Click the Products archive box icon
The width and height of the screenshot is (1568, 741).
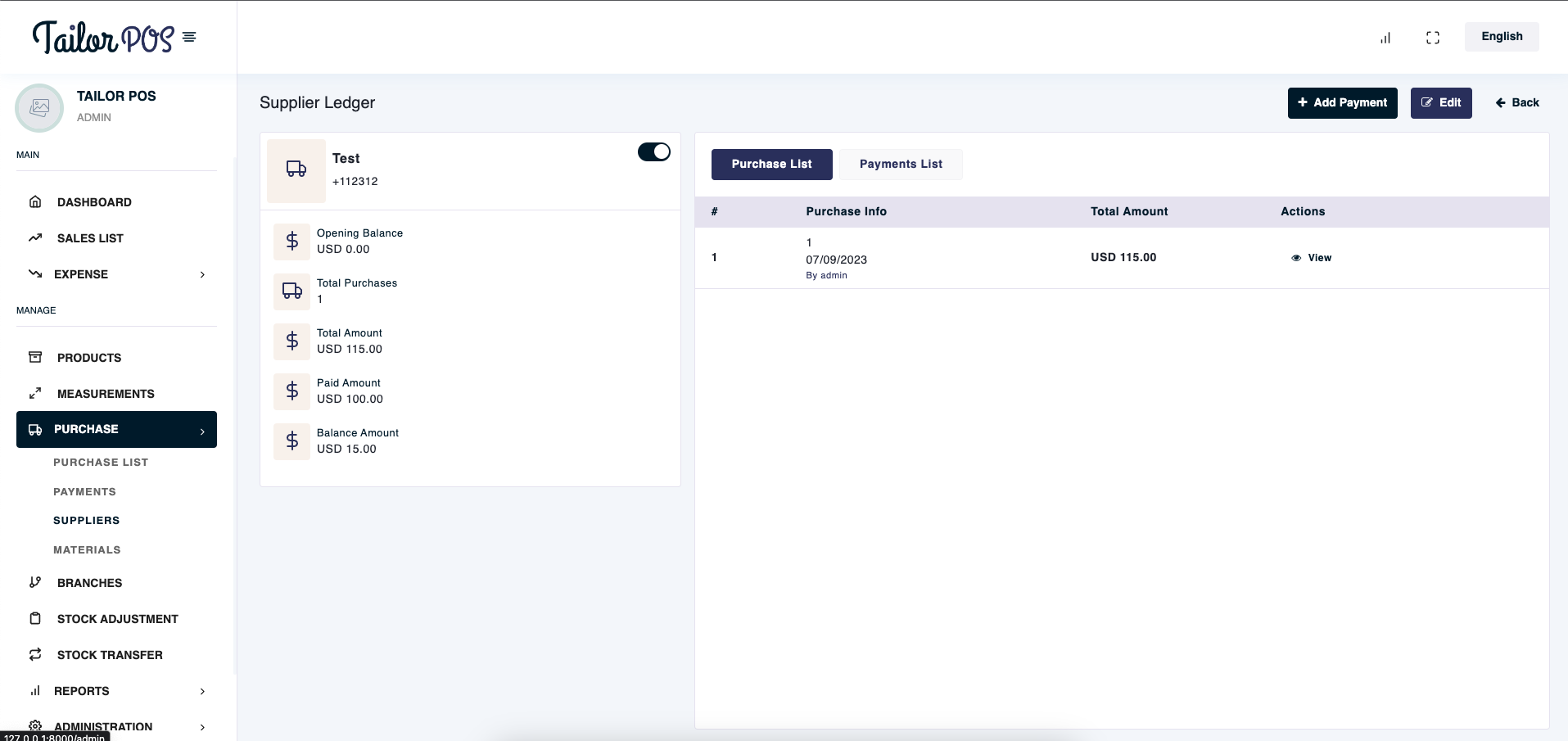point(35,357)
